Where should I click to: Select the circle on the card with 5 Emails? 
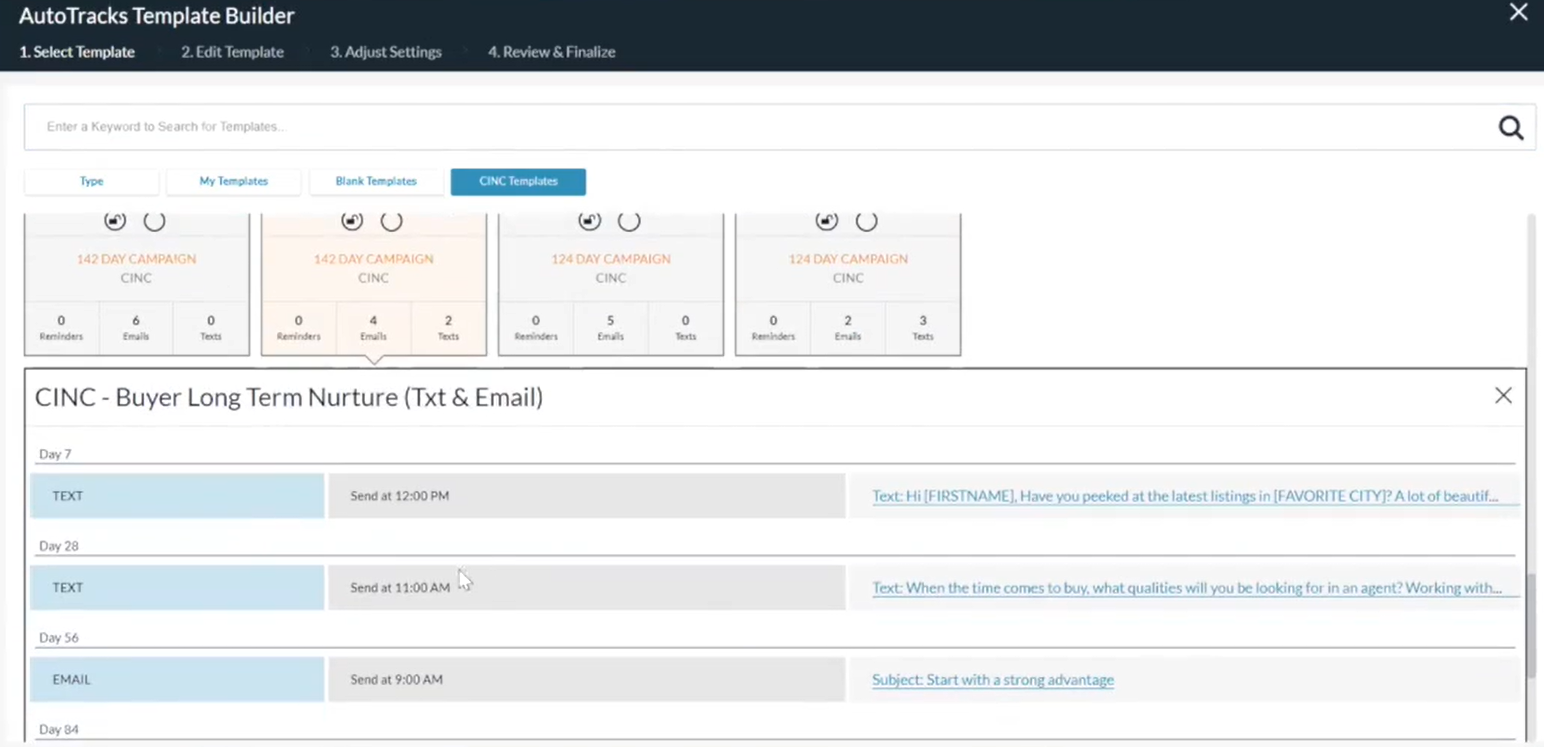click(x=629, y=221)
